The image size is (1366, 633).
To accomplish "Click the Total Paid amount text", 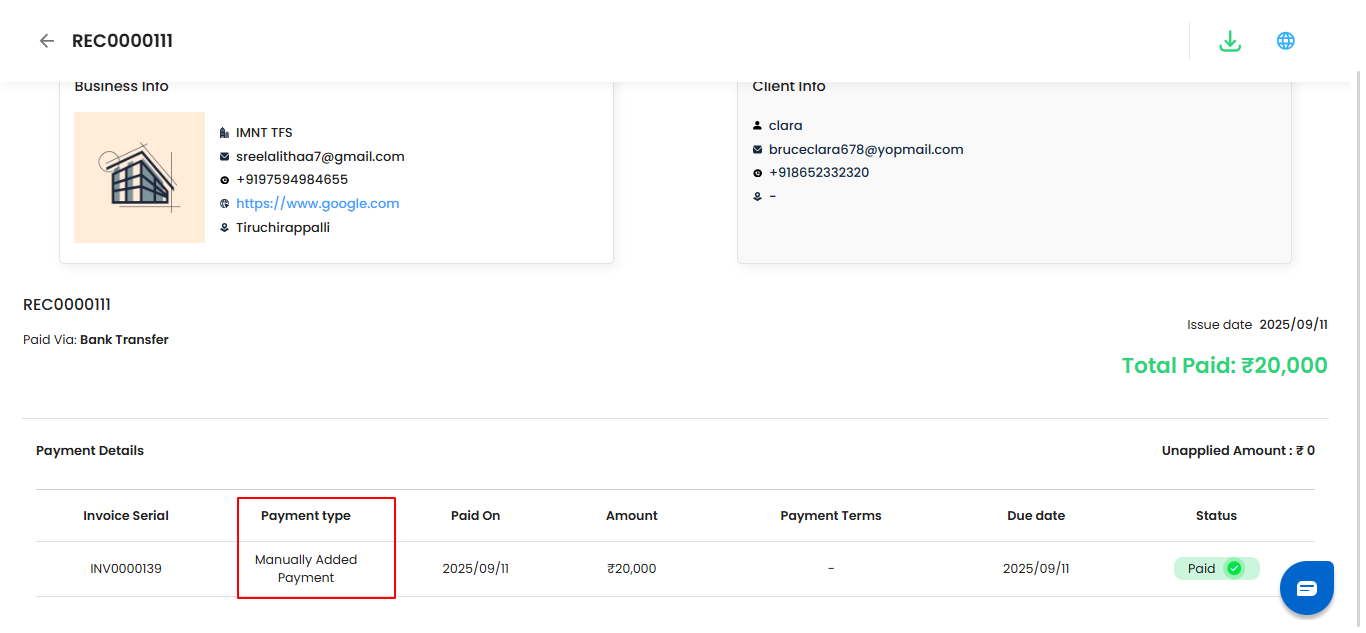I will tap(1224, 366).
